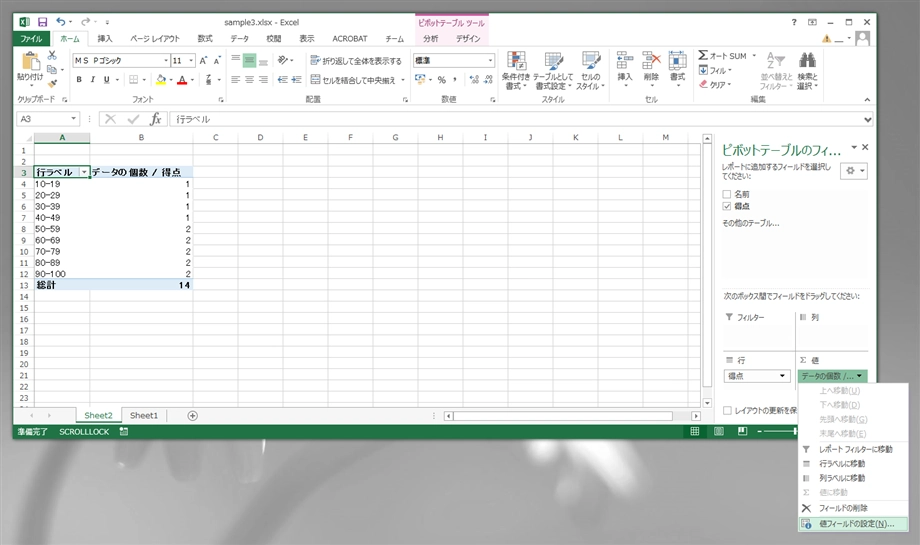Viewport: 920px width, 545px height.
Task: Open the number format (標準) dropdown
Action: (x=490, y=60)
